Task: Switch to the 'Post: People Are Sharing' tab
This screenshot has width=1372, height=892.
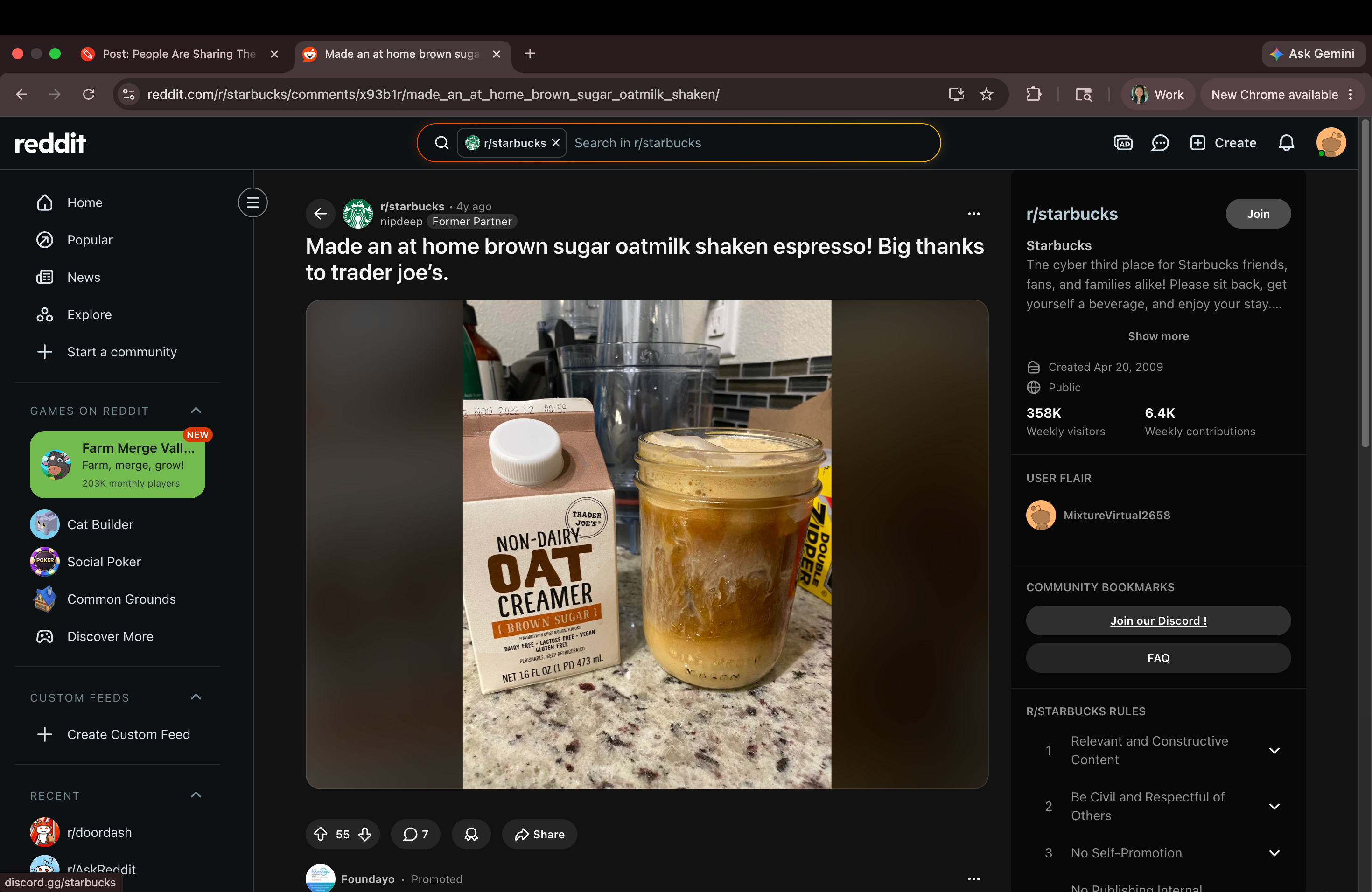Action: point(179,54)
